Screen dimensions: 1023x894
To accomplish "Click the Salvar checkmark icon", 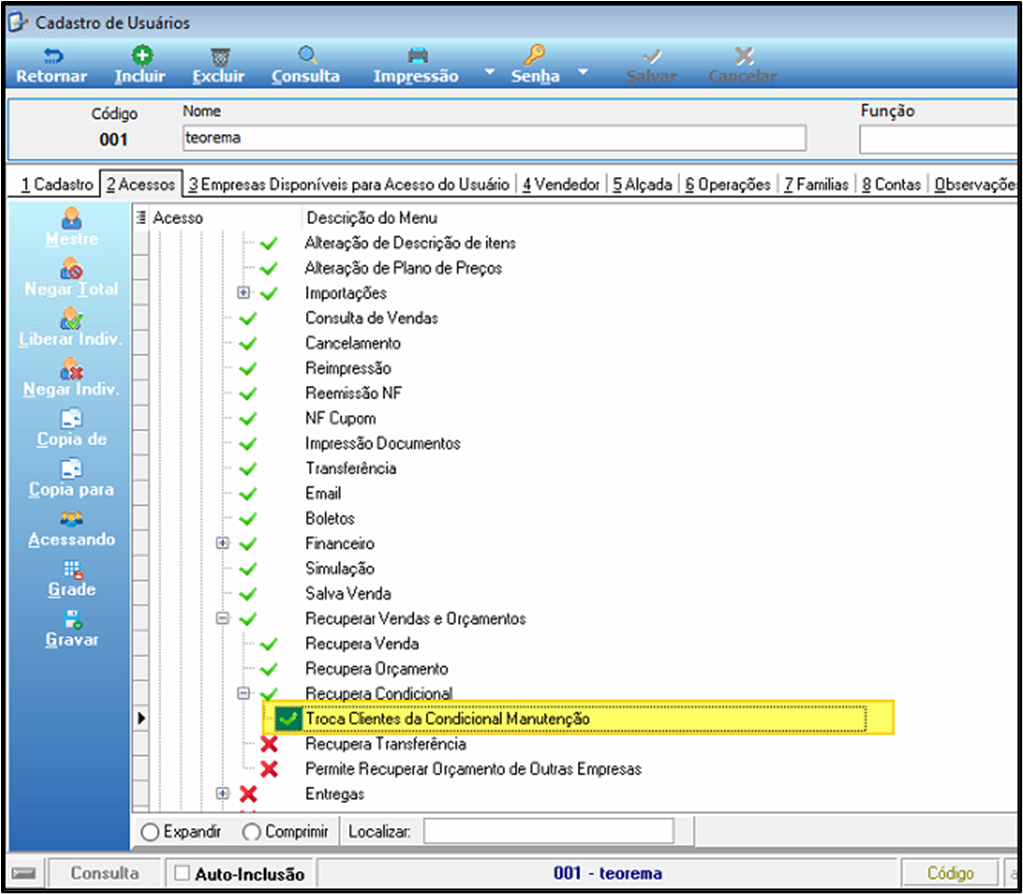I will [x=652, y=56].
